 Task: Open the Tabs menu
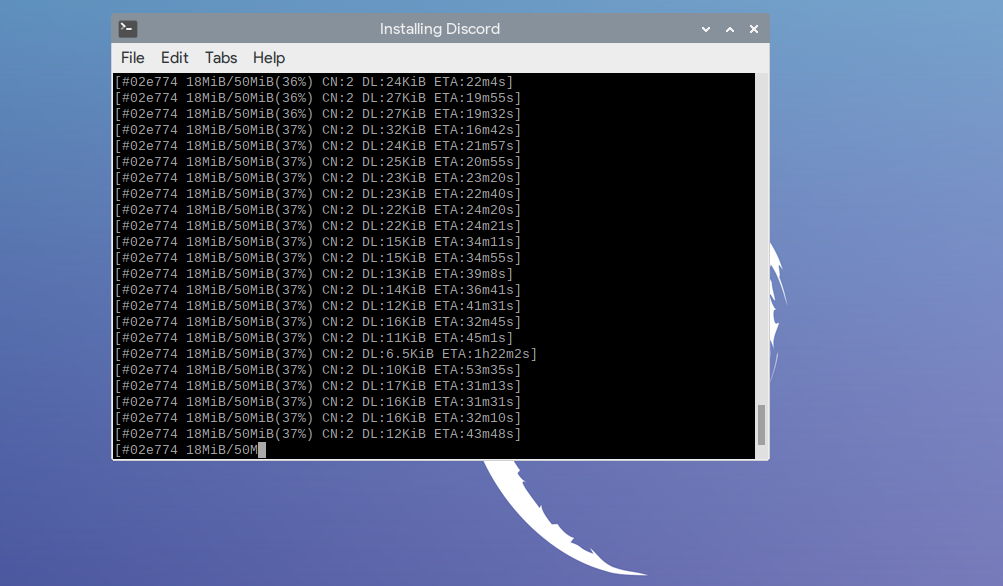coord(221,58)
